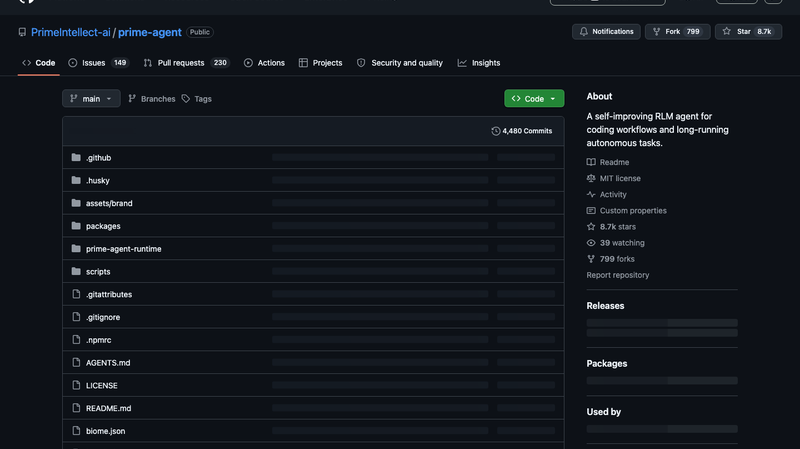Image resolution: width=800 pixels, height=449 pixels.
Task: Open the Issues tab
Action: point(98,63)
